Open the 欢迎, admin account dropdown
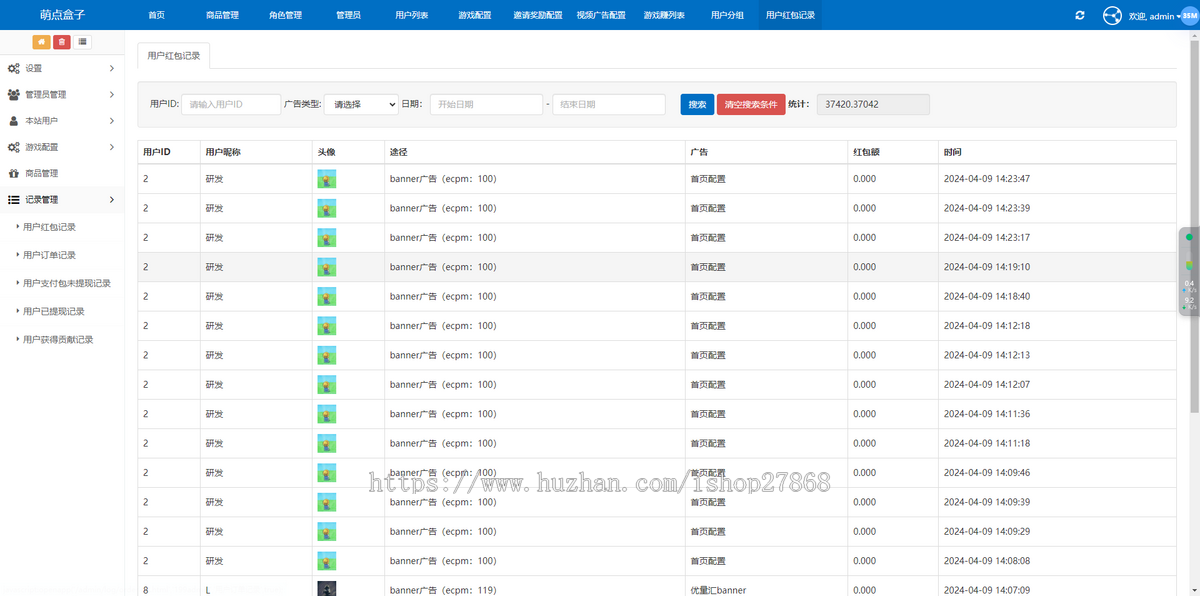The image size is (1200, 596). click(x=1153, y=16)
